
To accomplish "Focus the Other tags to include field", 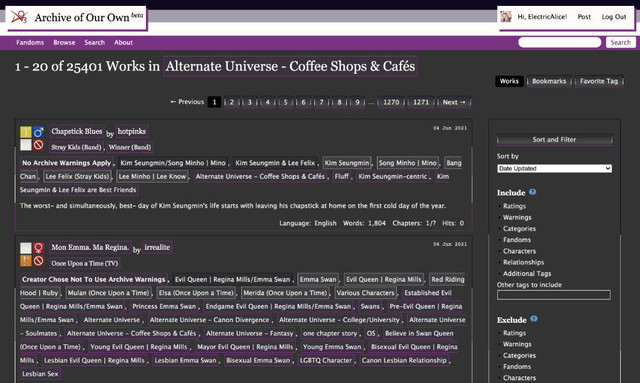I will pyautogui.click(x=554, y=295).
